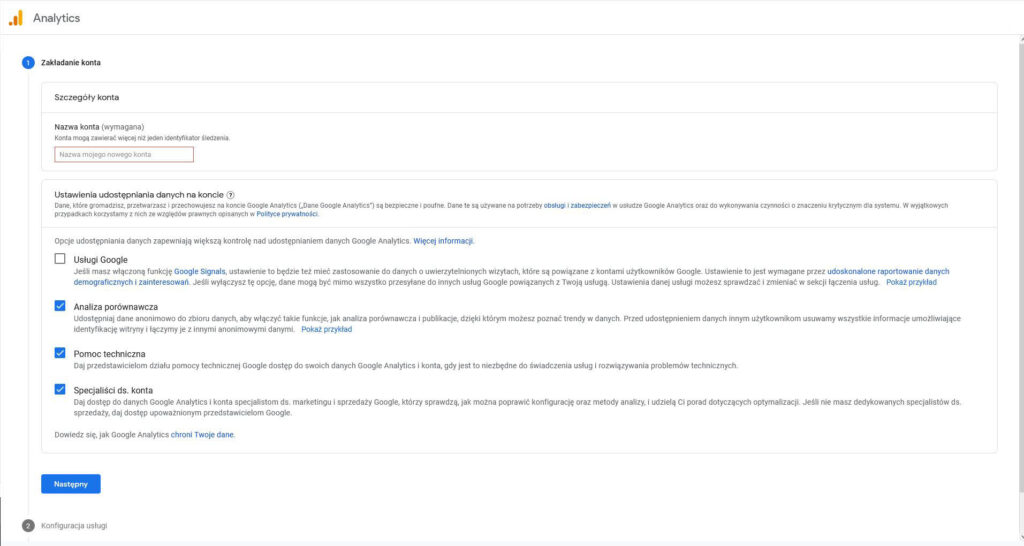
Task: Open udoskonalone raportowanie danych demograficznych link
Action: point(888,271)
